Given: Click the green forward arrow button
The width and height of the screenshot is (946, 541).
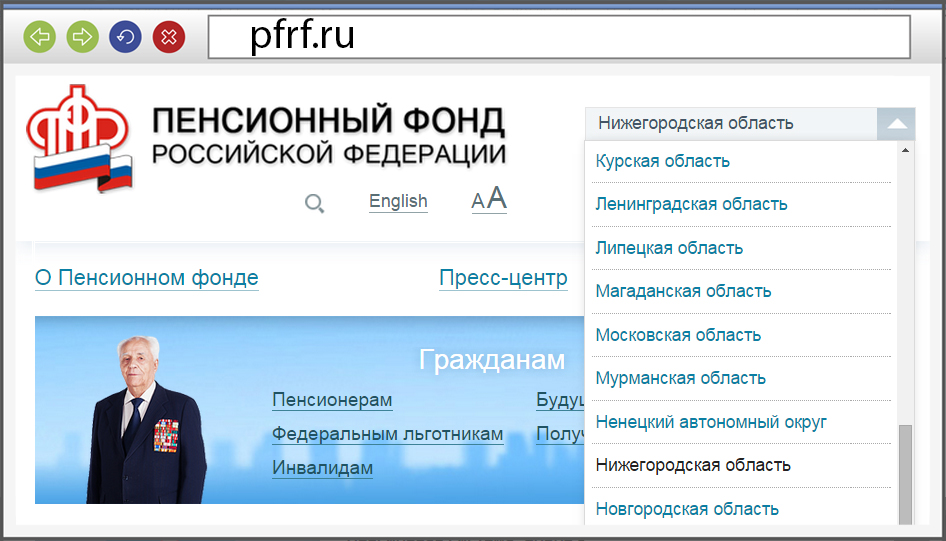Looking at the screenshot, I should tap(83, 37).
